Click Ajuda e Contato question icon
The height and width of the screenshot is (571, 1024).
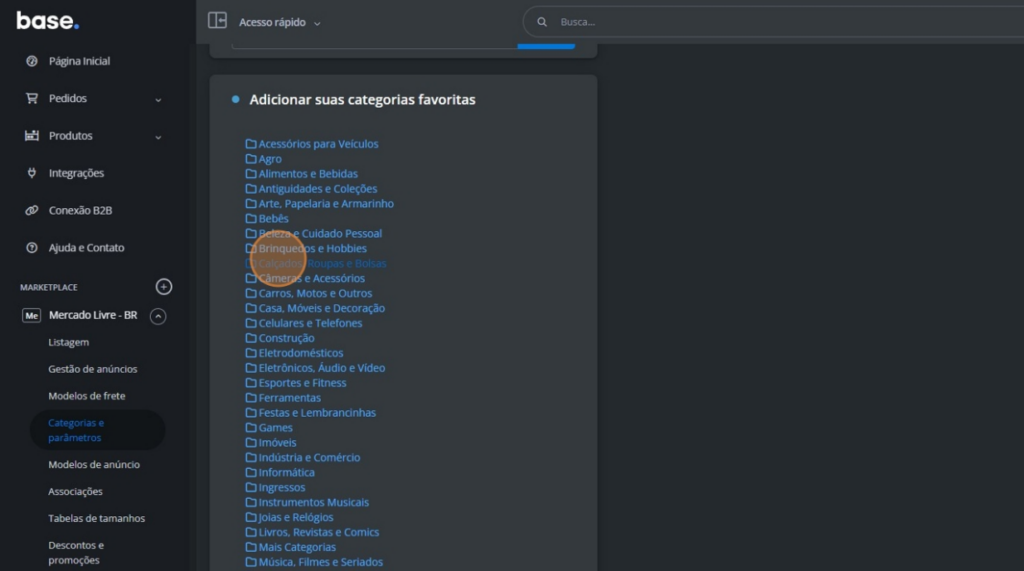(31, 248)
